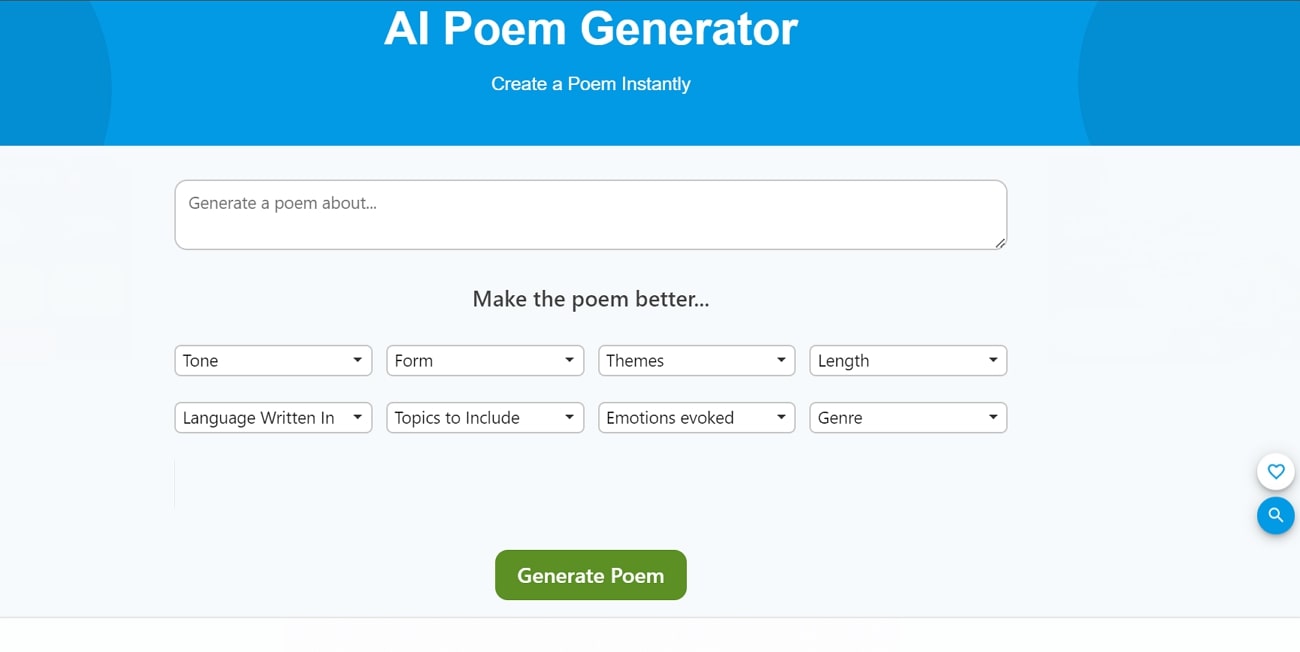Select the Genre dropdown
Screen dimensions: 1300x652
coord(907,417)
